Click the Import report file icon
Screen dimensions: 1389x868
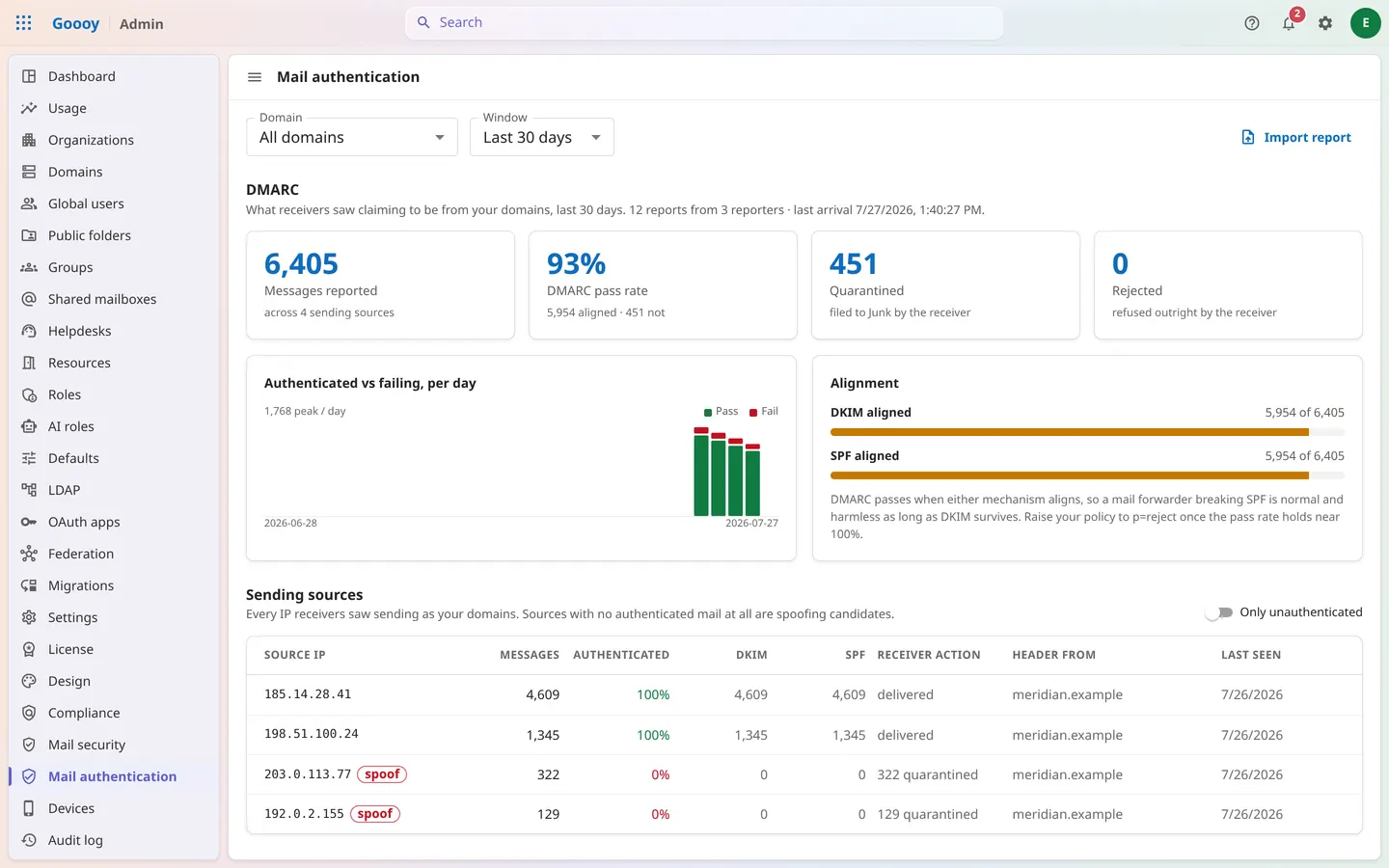[1247, 137]
